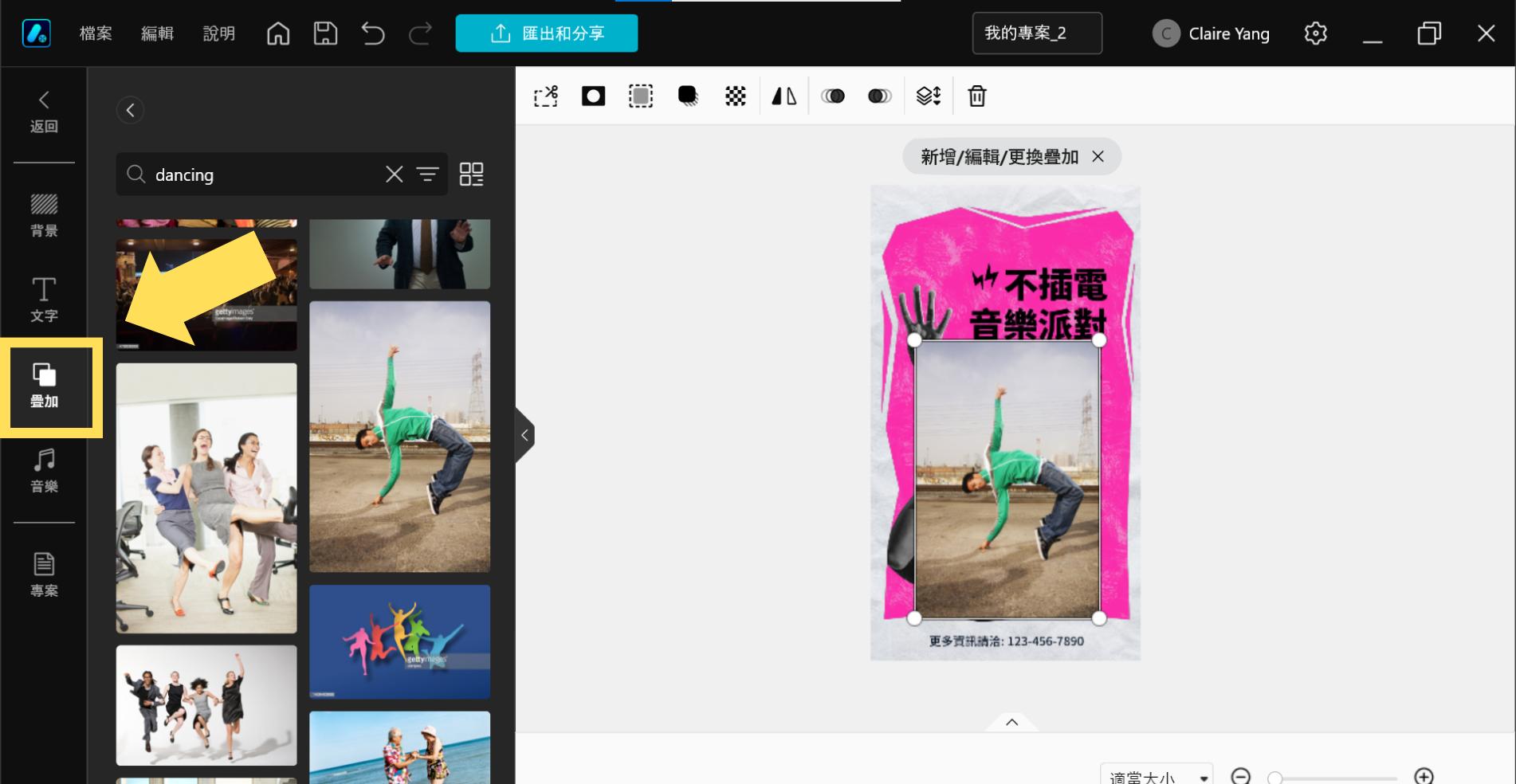Open the 適當大小 zoom dropdown
The height and width of the screenshot is (784, 1516).
[1157, 777]
